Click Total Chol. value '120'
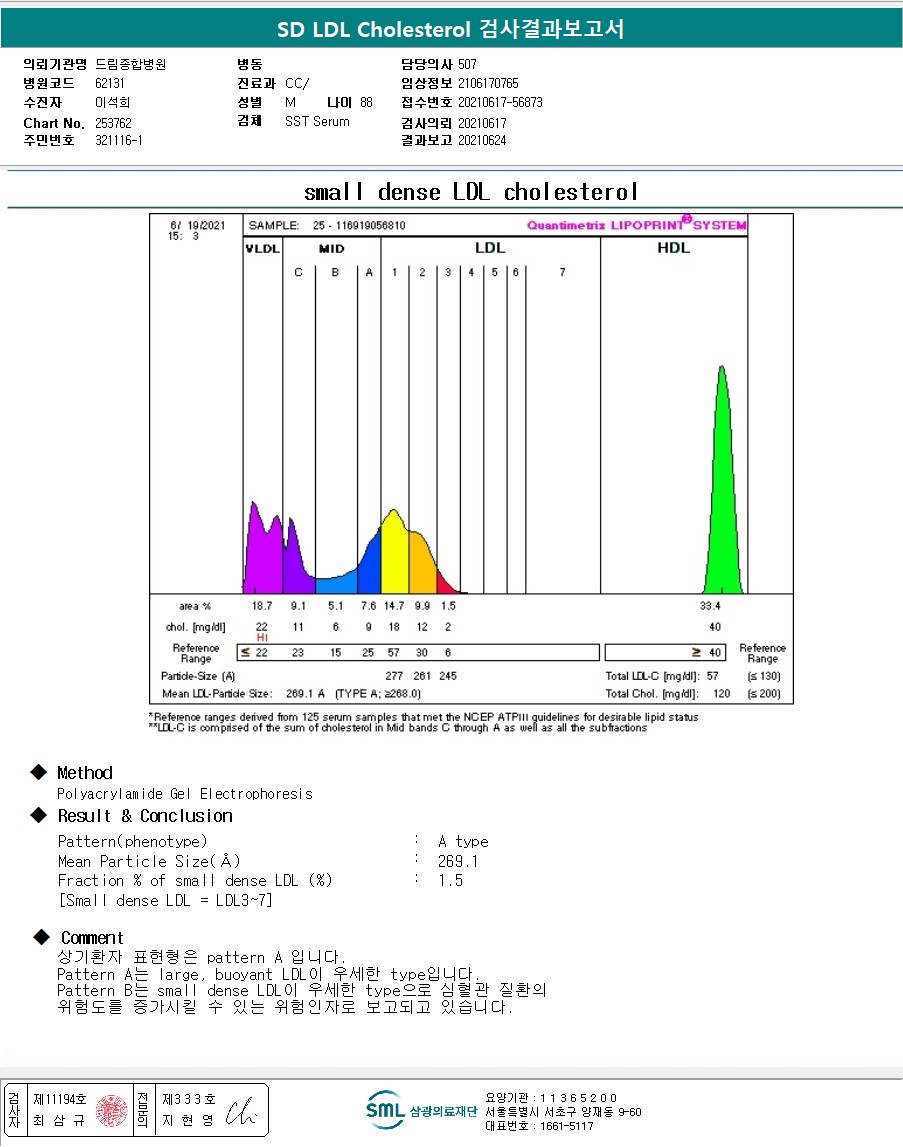This screenshot has height=1147, width=903. point(722,693)
